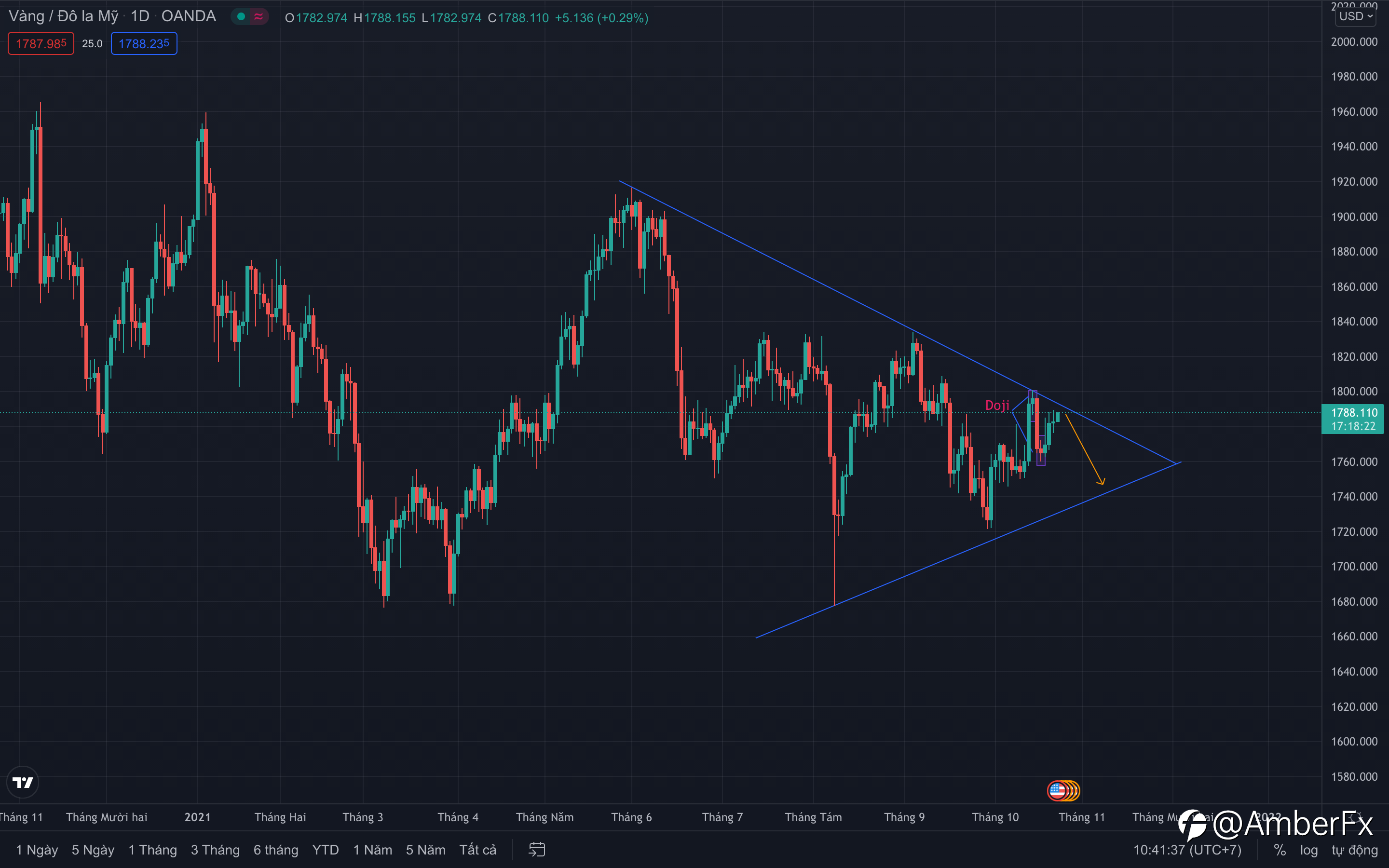Click the blue buy price 1788.235 box

144,43
